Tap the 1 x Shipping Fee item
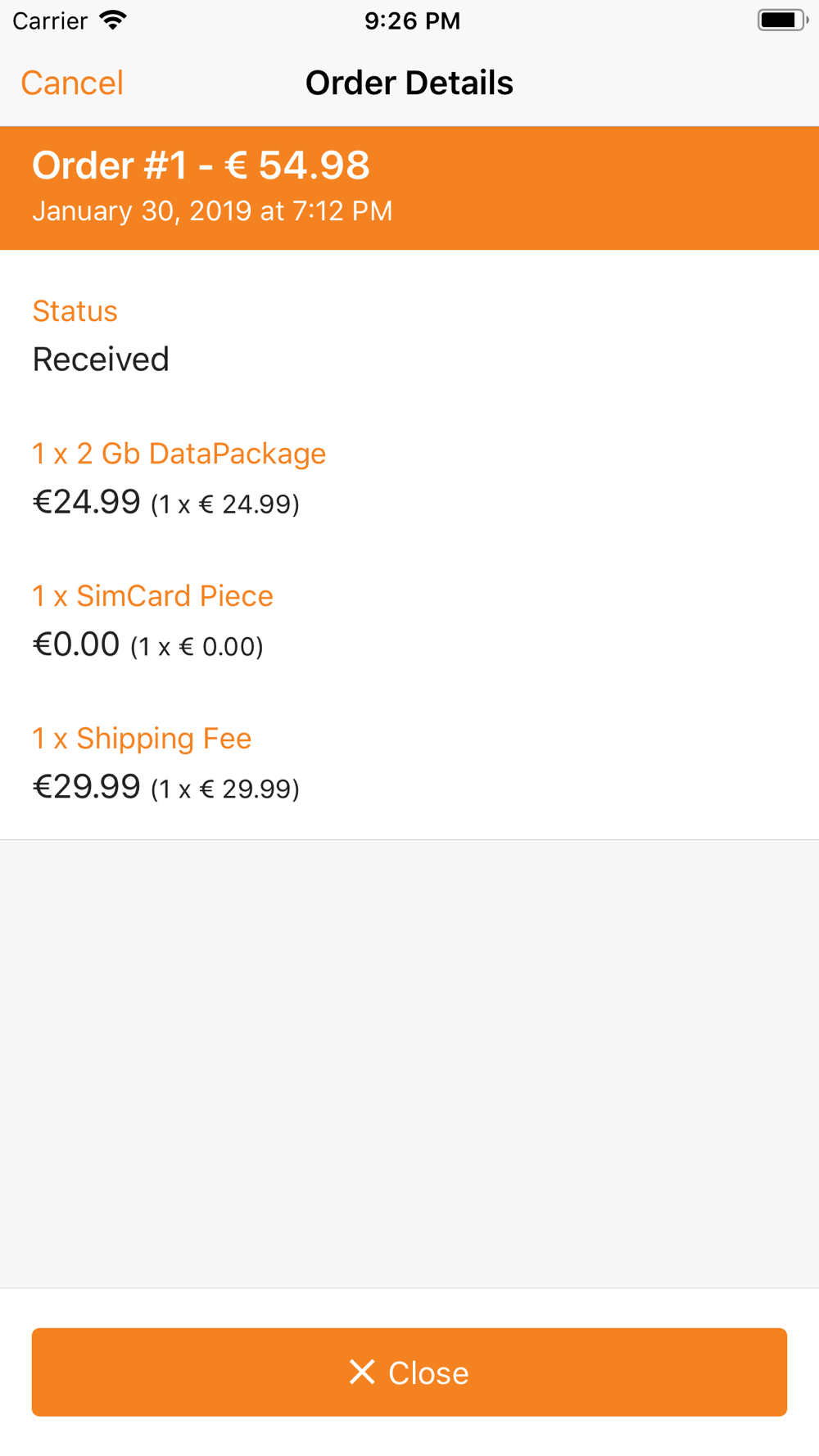 [x=142, y=739]
